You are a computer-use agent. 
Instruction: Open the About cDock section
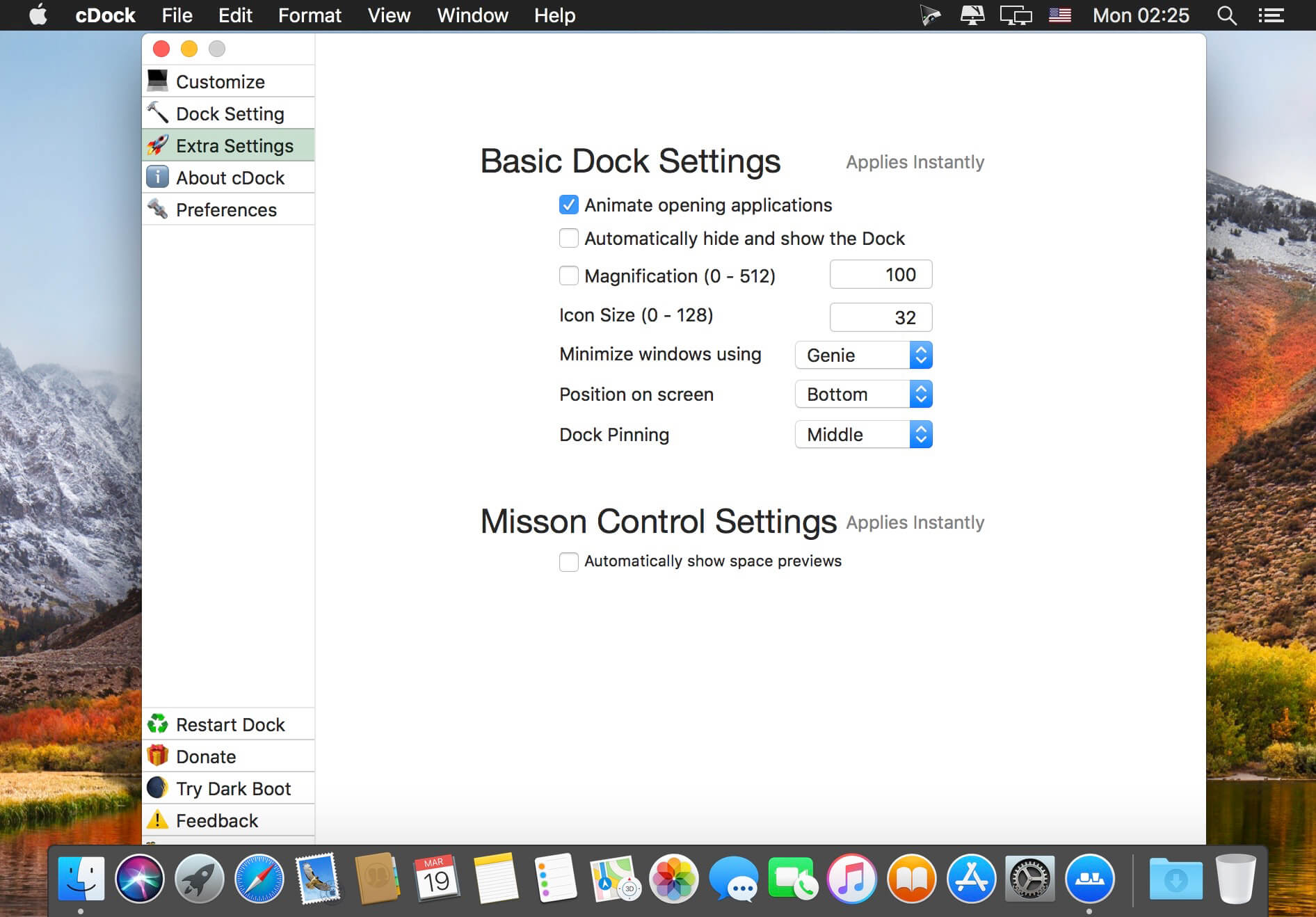point(228,177)
